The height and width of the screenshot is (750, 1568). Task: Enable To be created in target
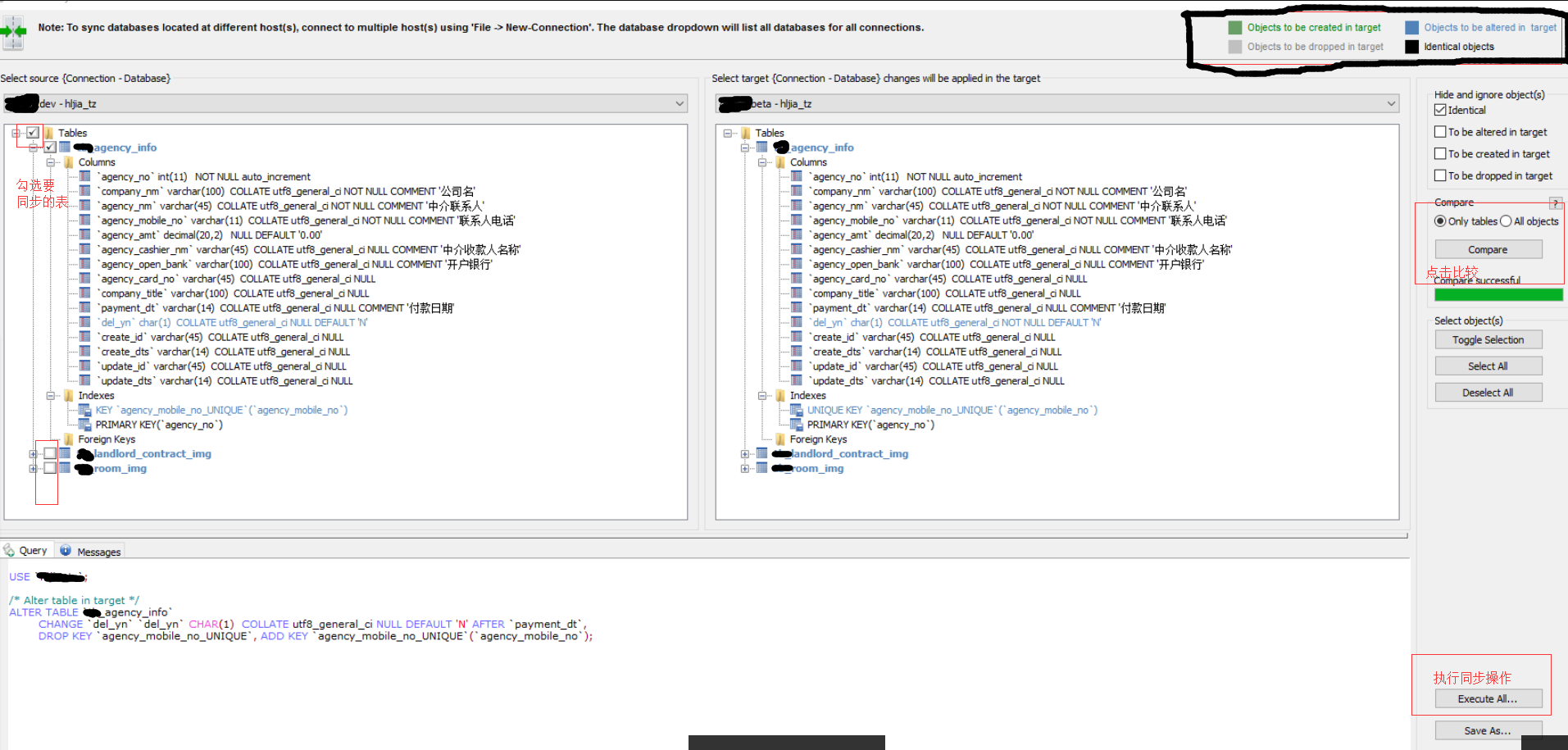tap(1440, 154)
